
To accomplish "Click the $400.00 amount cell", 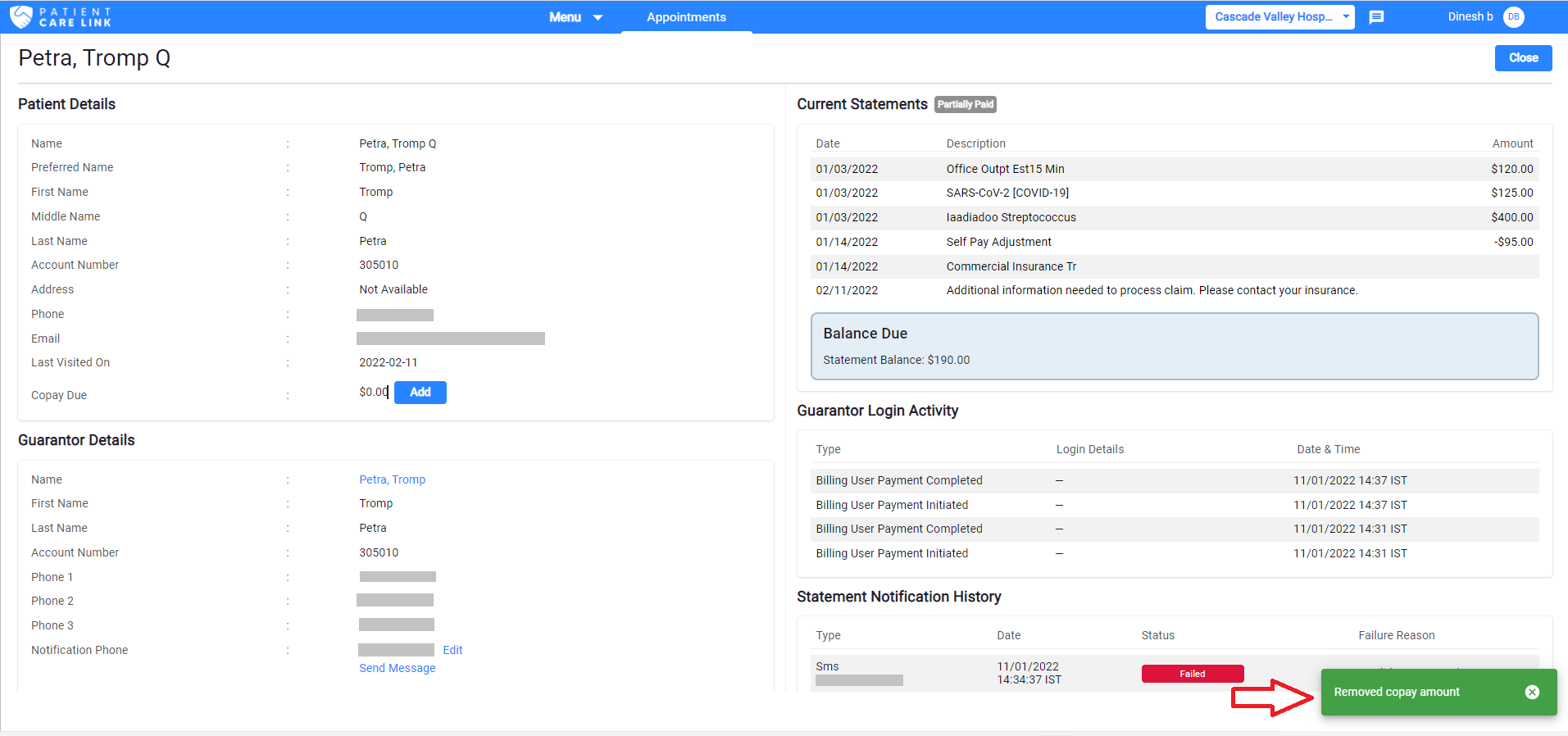I will click(x=1511, y=217).
